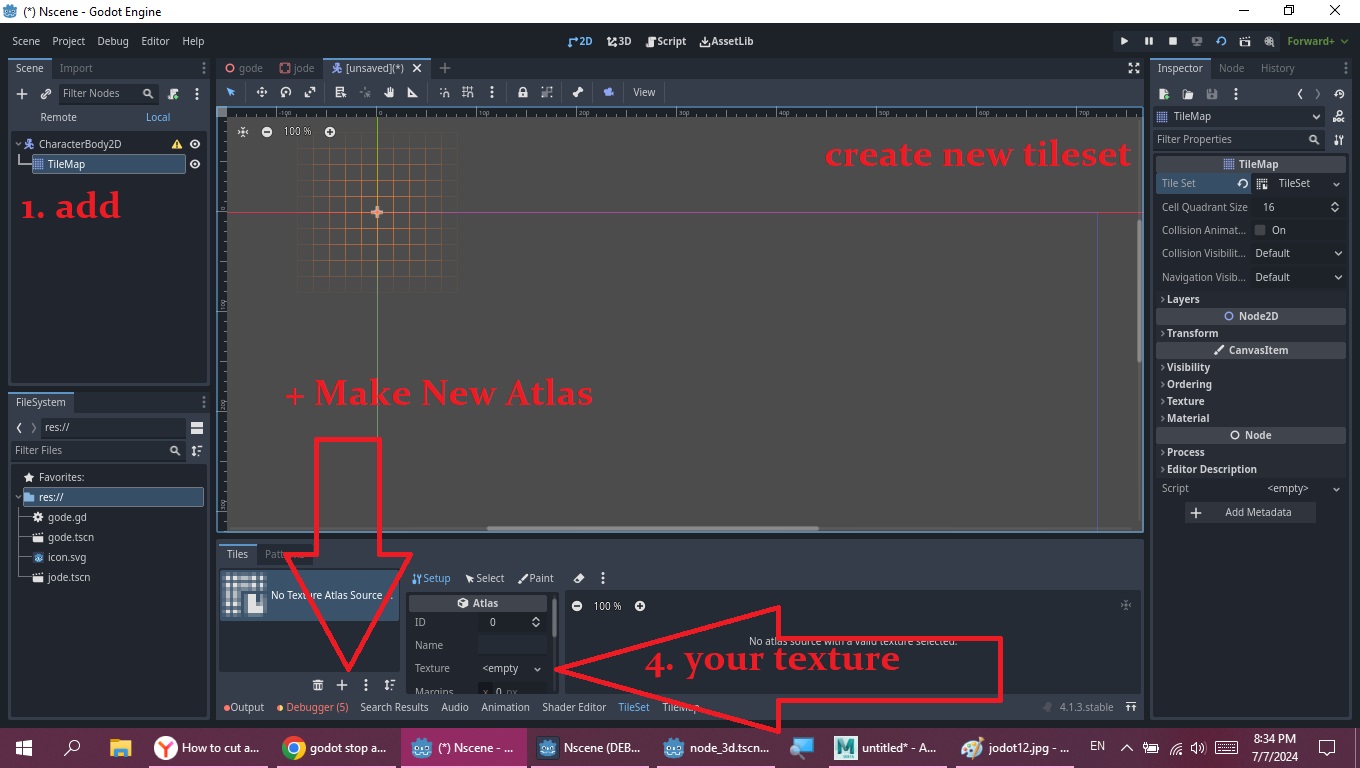
Task: Toggle FileSystem split view mode
Action: pyautogui.click(x=197, y=427)
